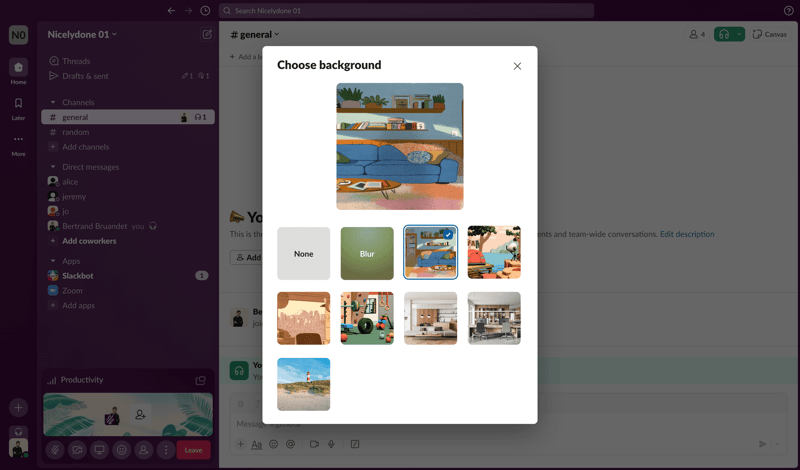
Task: Click the N0 workspace icon
Action: (18, 35)
